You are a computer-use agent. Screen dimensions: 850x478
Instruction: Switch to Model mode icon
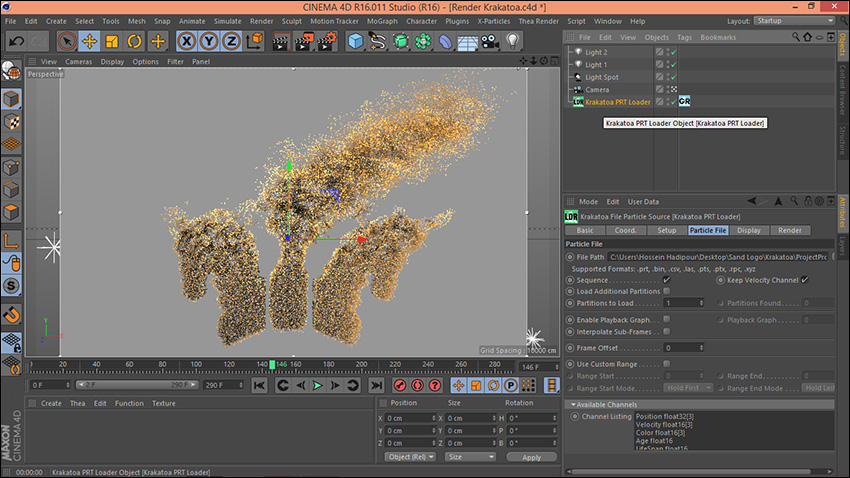11,99
